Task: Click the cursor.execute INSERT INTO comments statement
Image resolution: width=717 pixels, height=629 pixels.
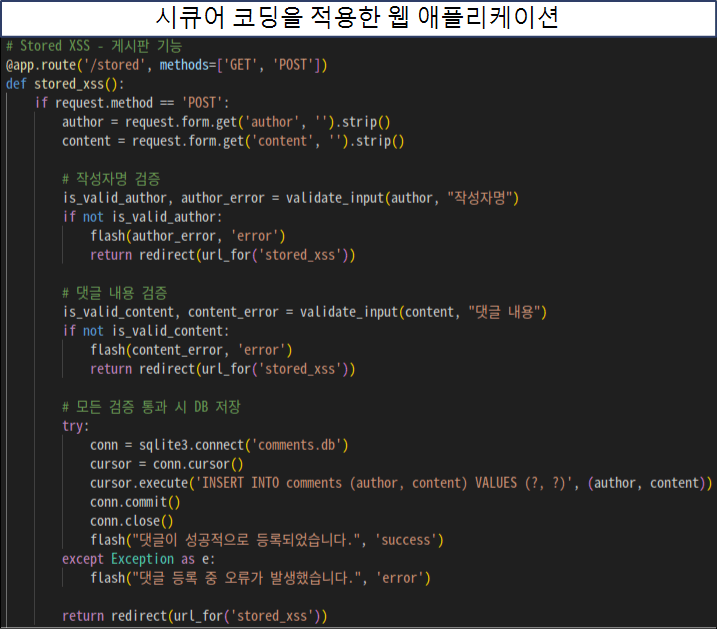Action: (400, 483)
